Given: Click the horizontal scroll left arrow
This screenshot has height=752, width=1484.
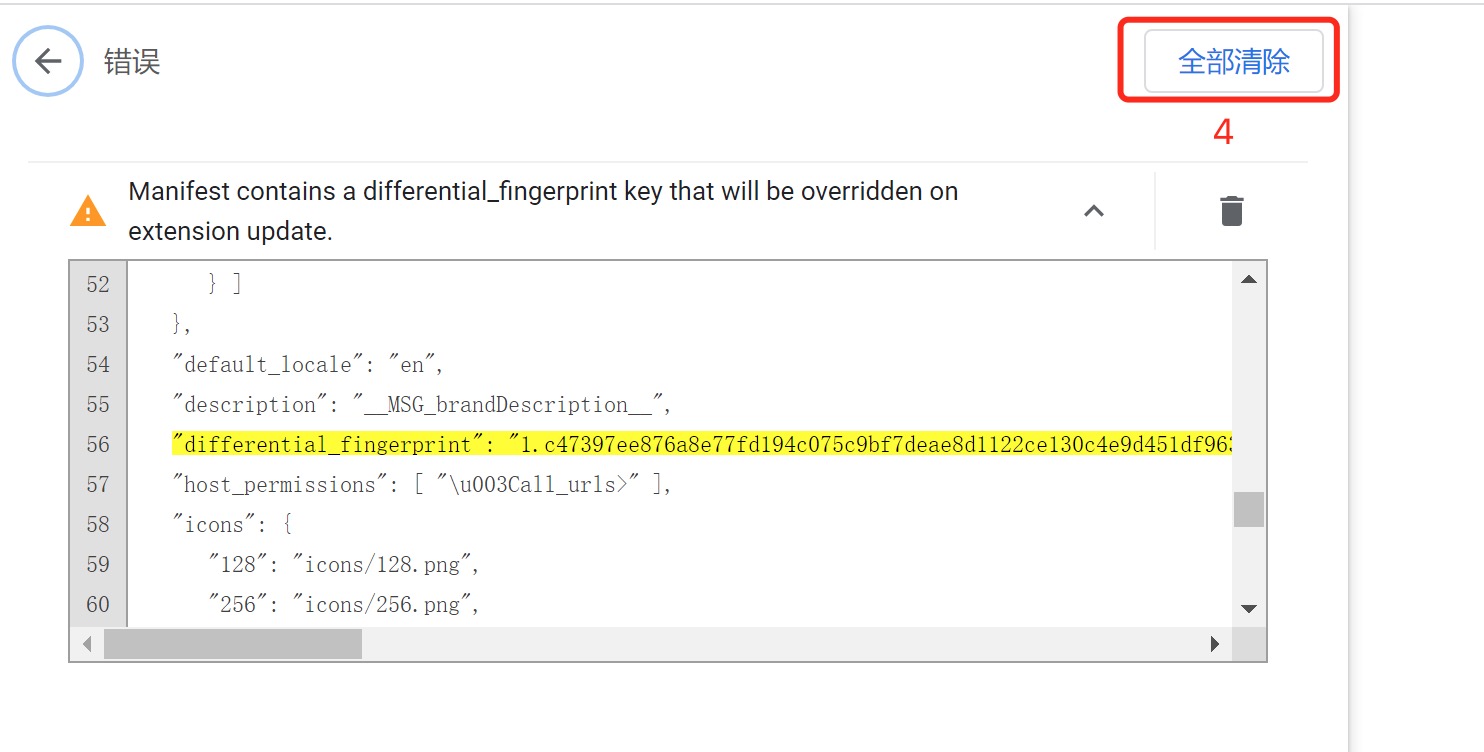Looking at the screenshot, I should coord(87,644).
